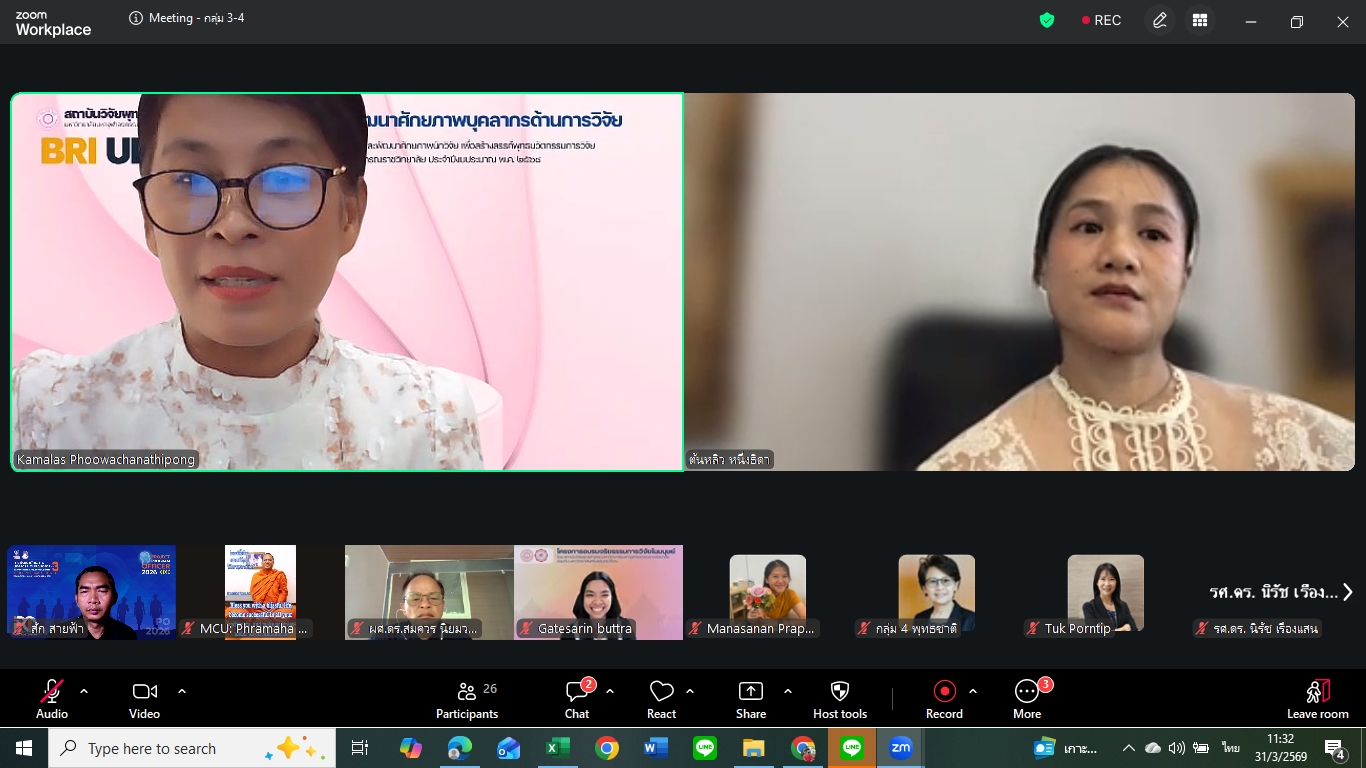The width and height of the screenshot is (1366, 768).
Task: Unmute microphone with Audio button
Action: click(52, 699)
